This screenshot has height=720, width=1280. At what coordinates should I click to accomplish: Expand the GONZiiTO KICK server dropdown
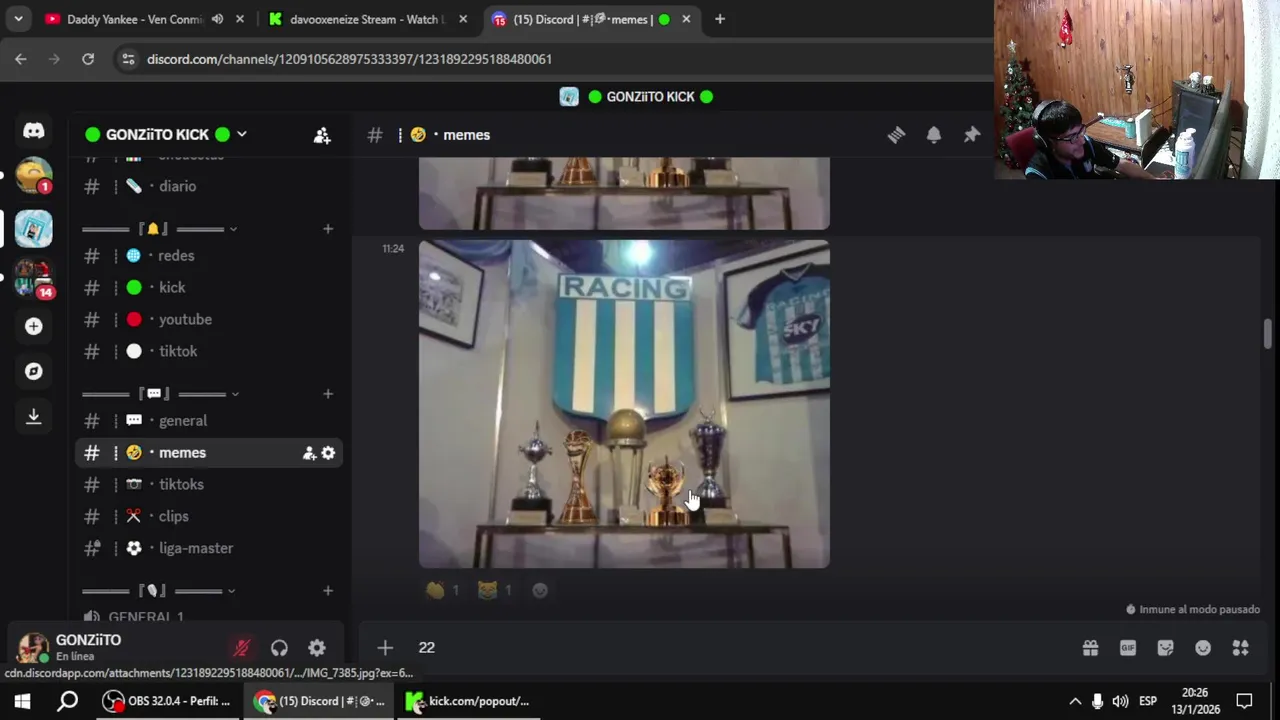point(241,134)
